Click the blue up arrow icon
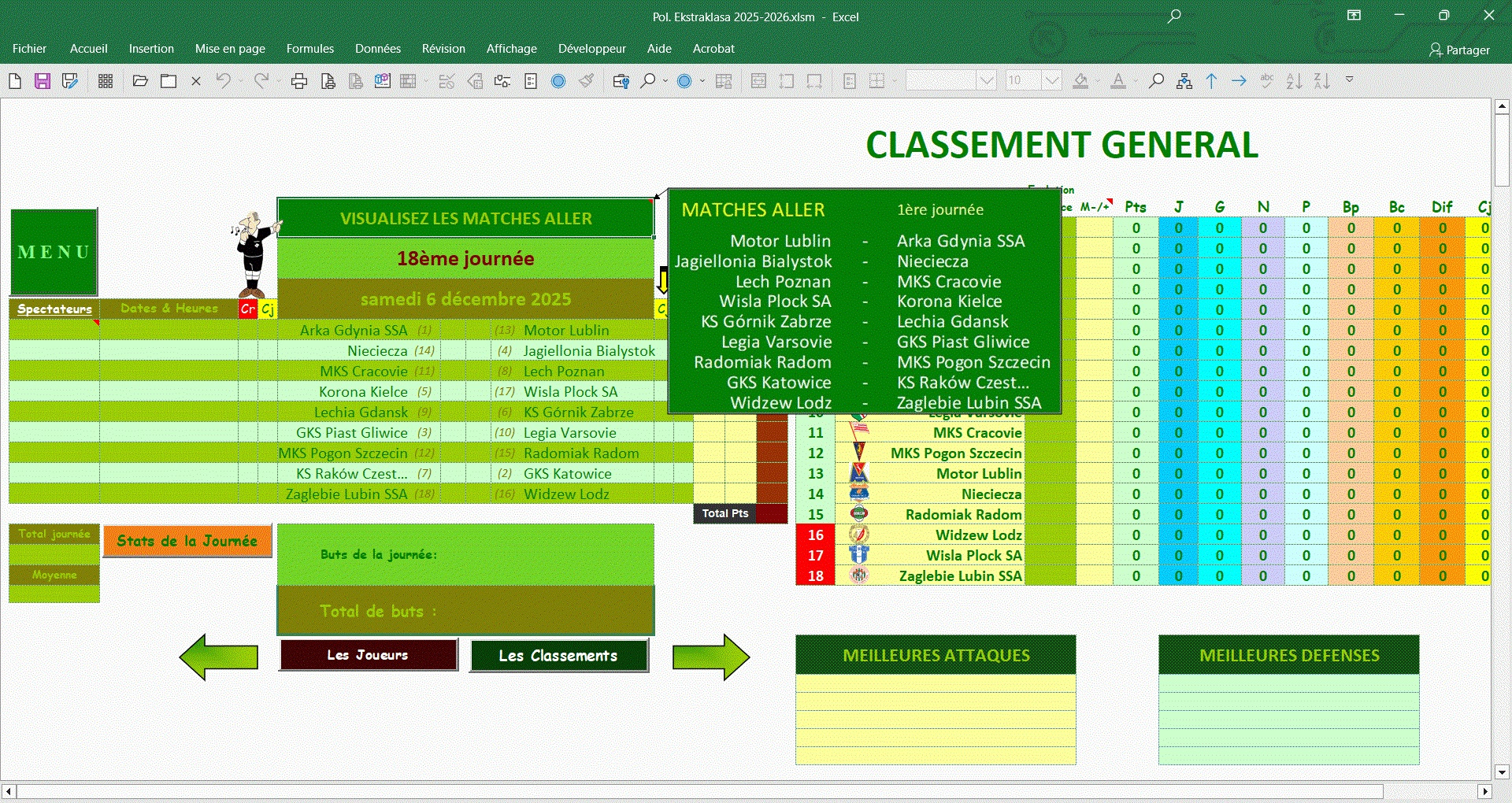Viewport: 1512px width, 803px height. coord(1212,81)
